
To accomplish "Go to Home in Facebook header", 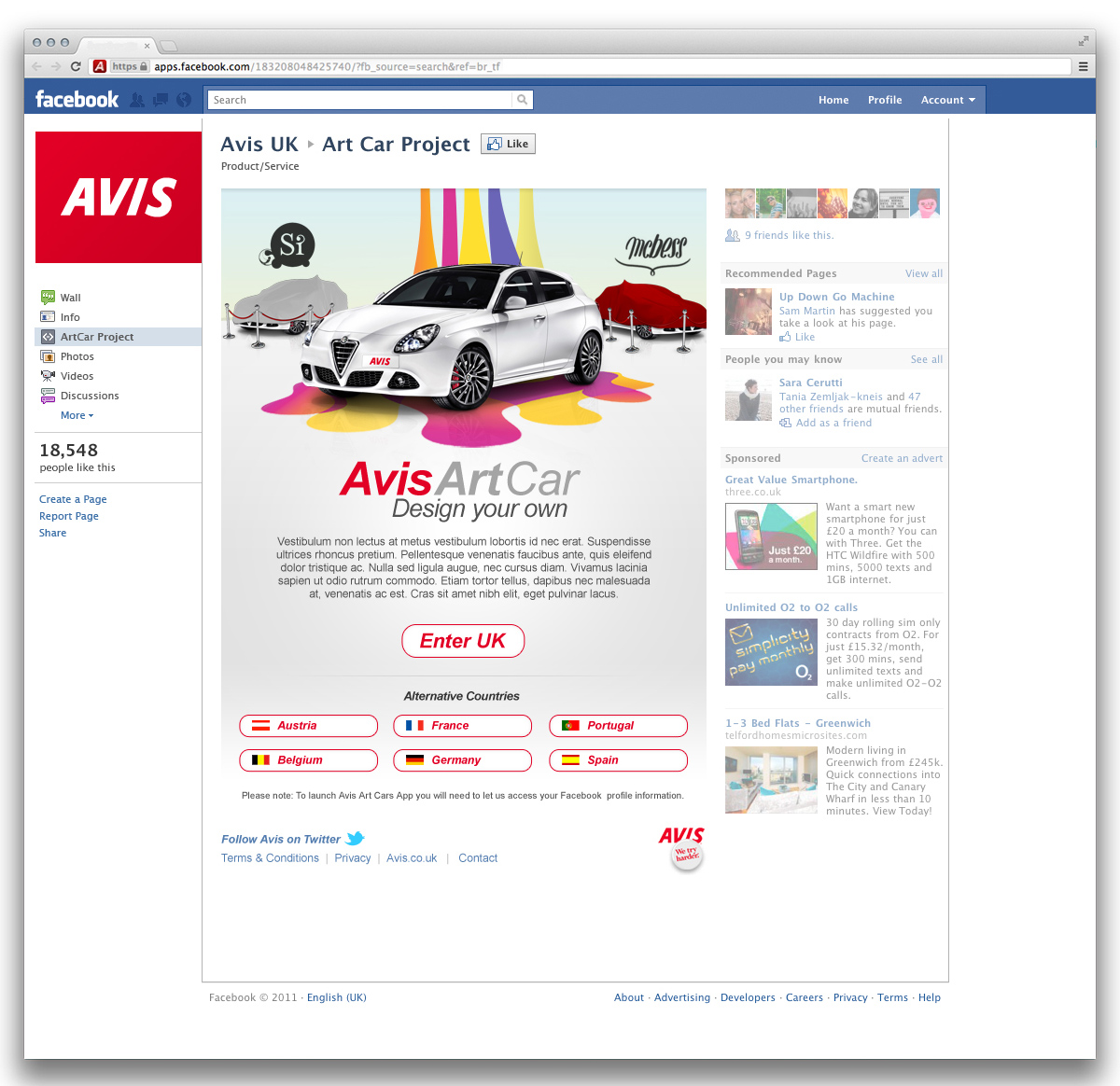I will pos(833,100).
